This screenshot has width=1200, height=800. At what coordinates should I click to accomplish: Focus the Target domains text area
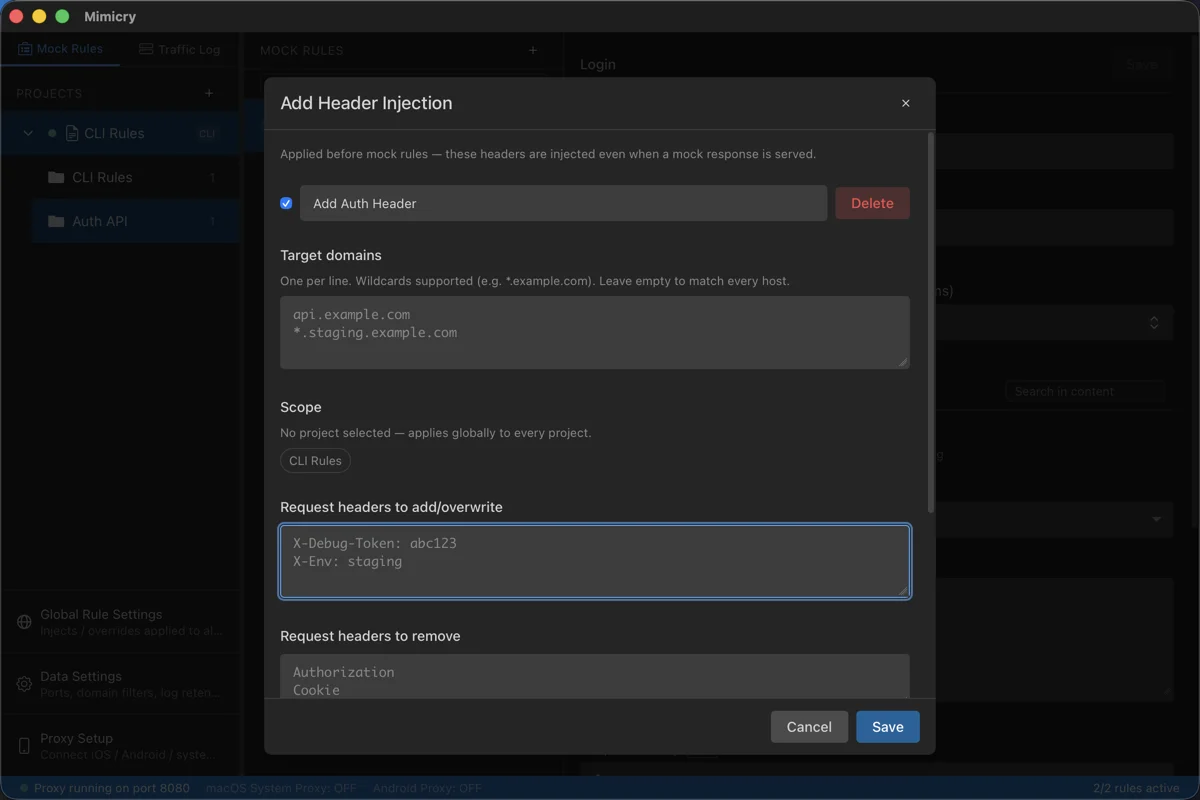(x=595, y=332)
